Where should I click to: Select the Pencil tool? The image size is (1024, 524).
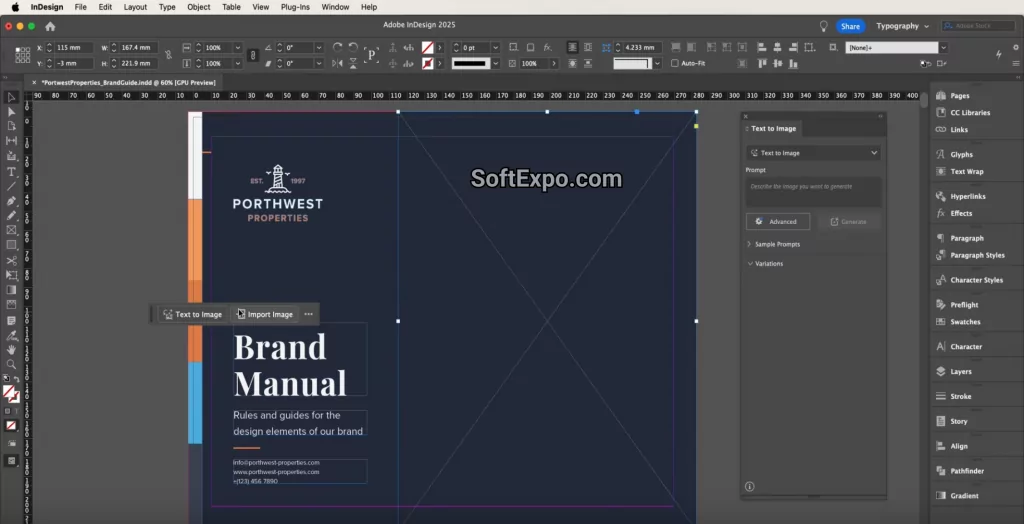pyautogui.click(x=11, y=215)
